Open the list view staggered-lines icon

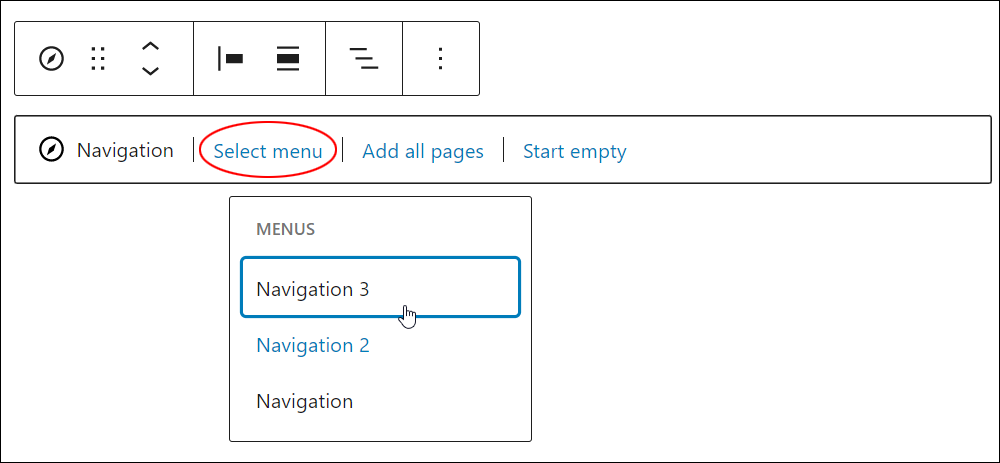(364, 59)
